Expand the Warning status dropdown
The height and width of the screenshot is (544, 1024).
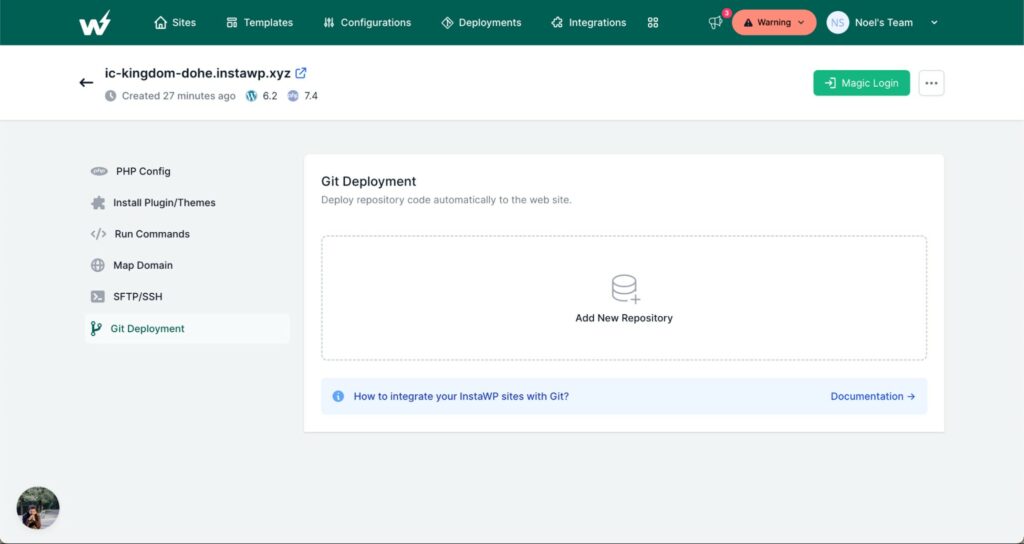(x=774, y=22)
